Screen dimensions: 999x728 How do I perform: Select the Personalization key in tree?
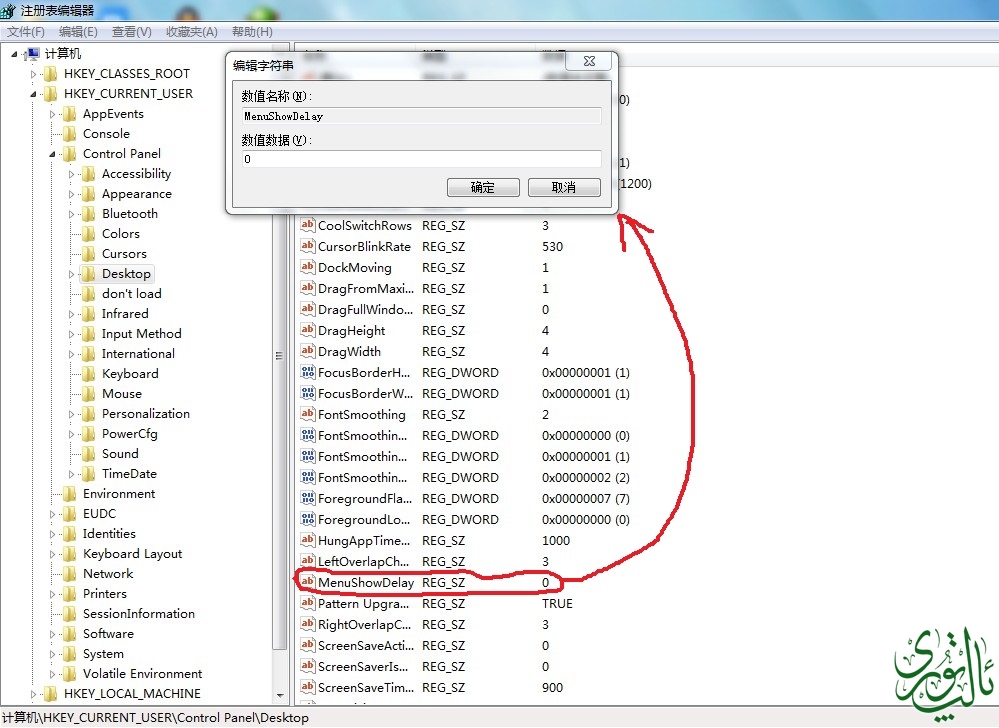pyautogui.click(x=145, y=414)
